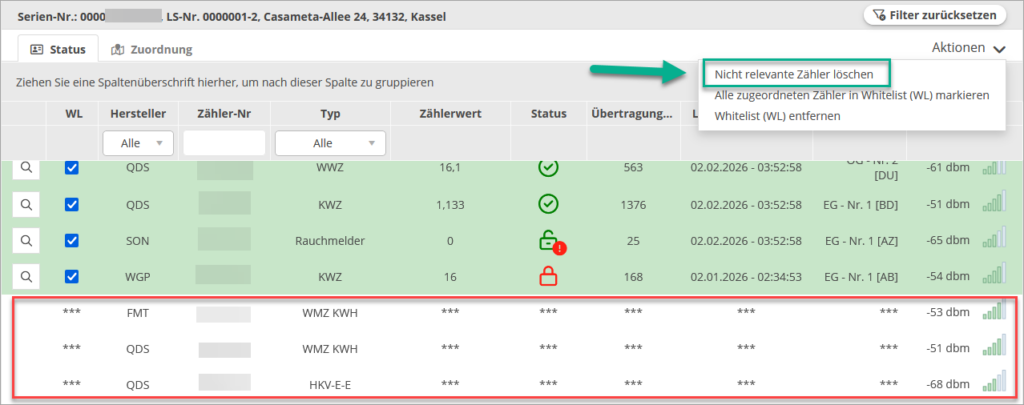Click the Zähler-Nr filter input field
The height and width of the screenshot is (405, 1024).
[224, 143]
